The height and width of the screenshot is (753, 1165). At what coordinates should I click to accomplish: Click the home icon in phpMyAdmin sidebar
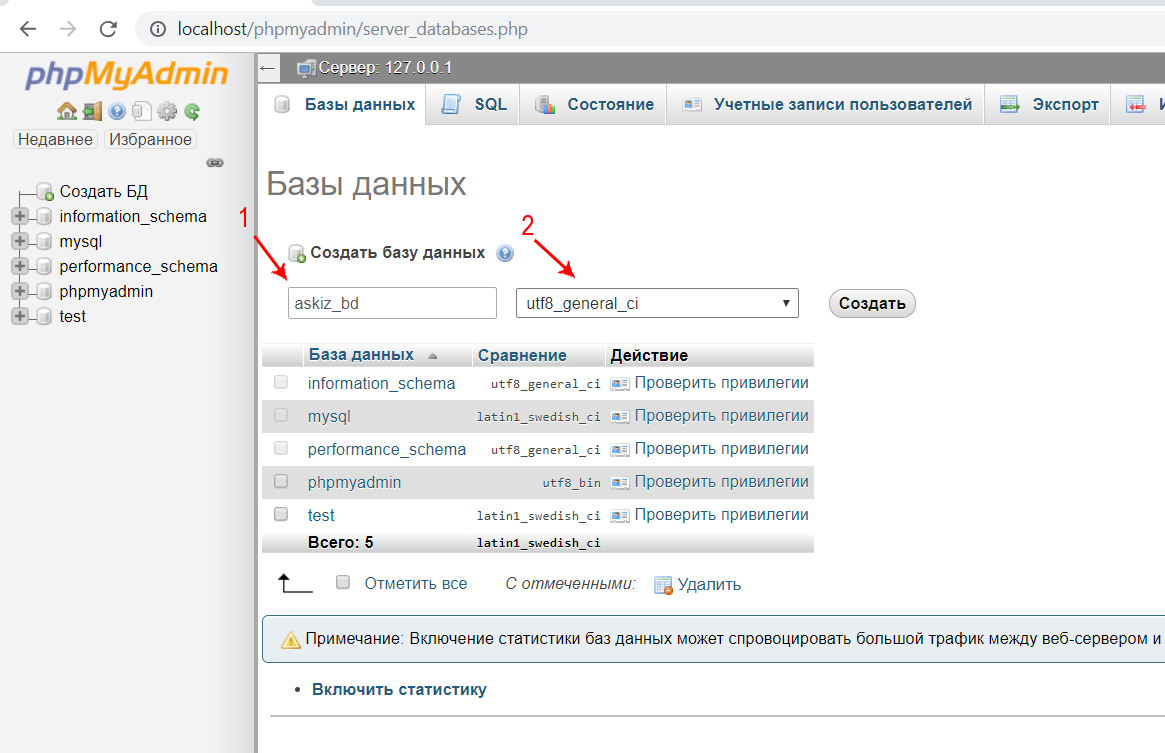(66, 111)
